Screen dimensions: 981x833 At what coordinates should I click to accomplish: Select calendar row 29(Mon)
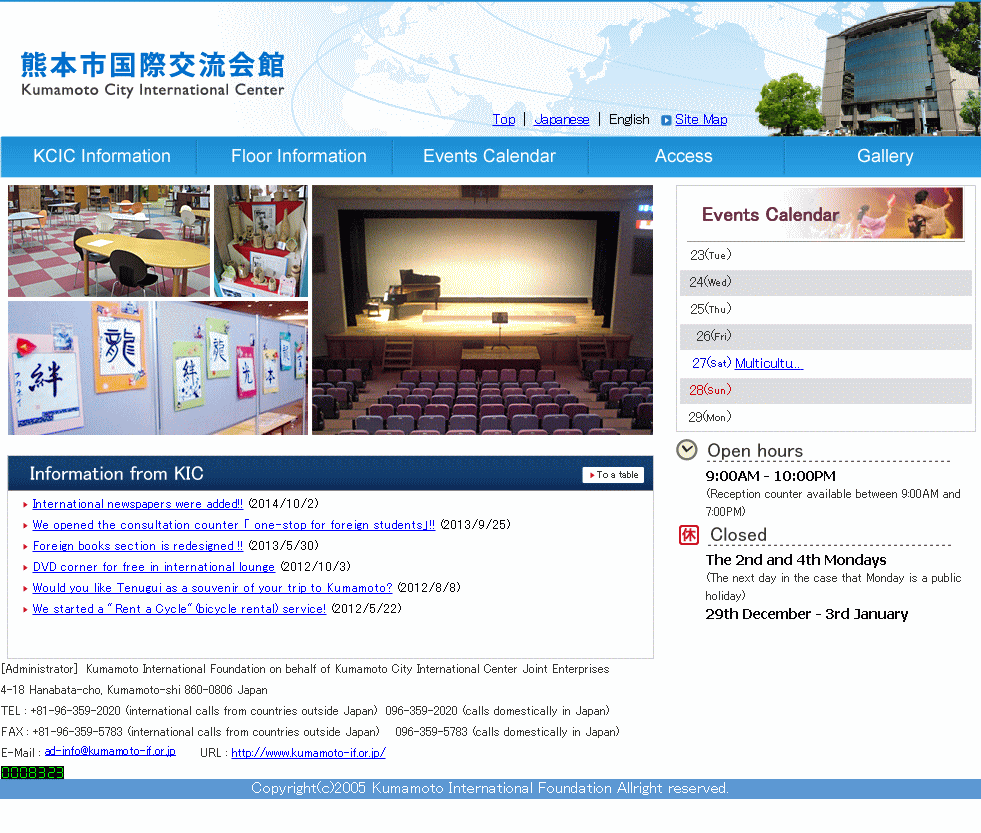(826, 417)
